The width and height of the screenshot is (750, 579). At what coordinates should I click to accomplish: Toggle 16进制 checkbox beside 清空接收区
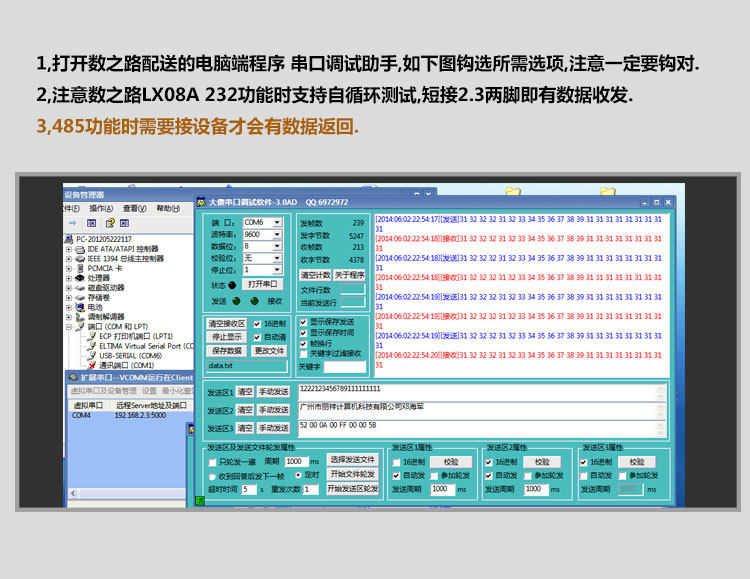click(257, 324)
